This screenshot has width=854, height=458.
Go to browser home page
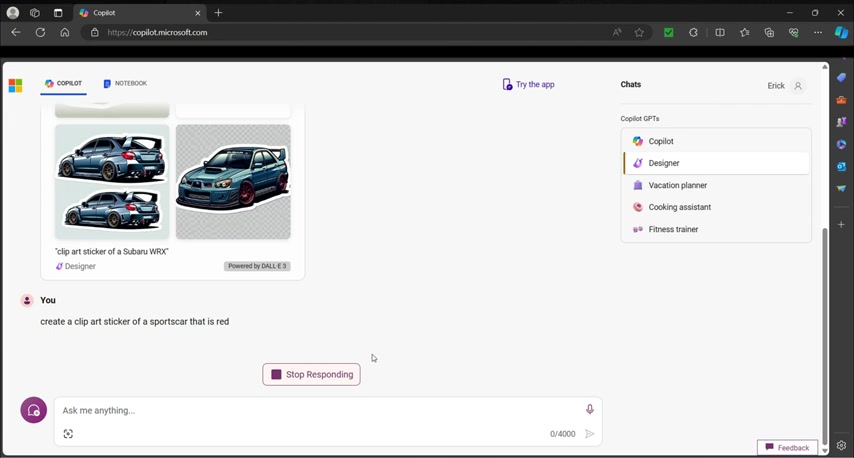(65, 32)
